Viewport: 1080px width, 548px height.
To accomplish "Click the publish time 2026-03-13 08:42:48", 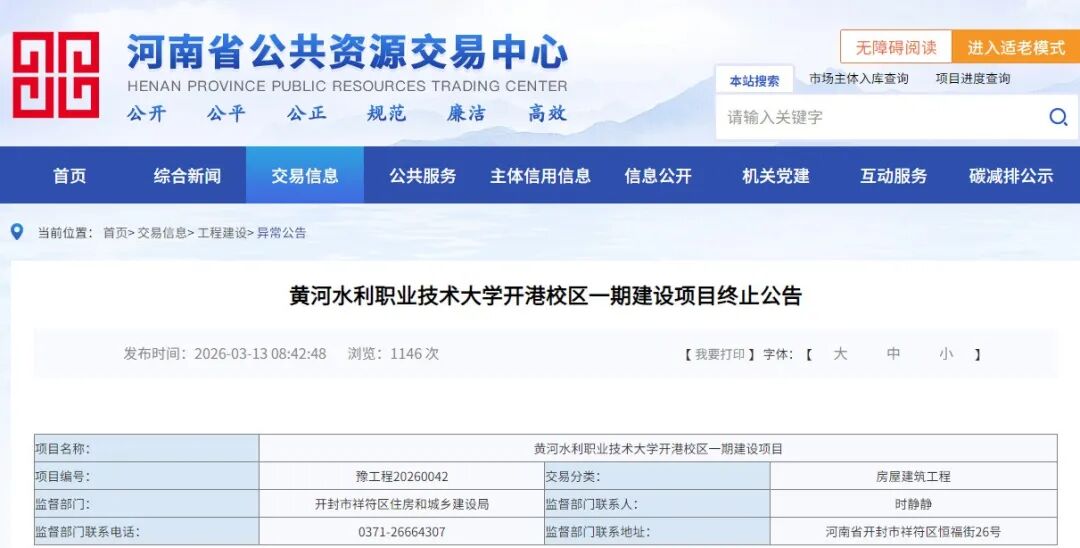I will coord(260,354).
